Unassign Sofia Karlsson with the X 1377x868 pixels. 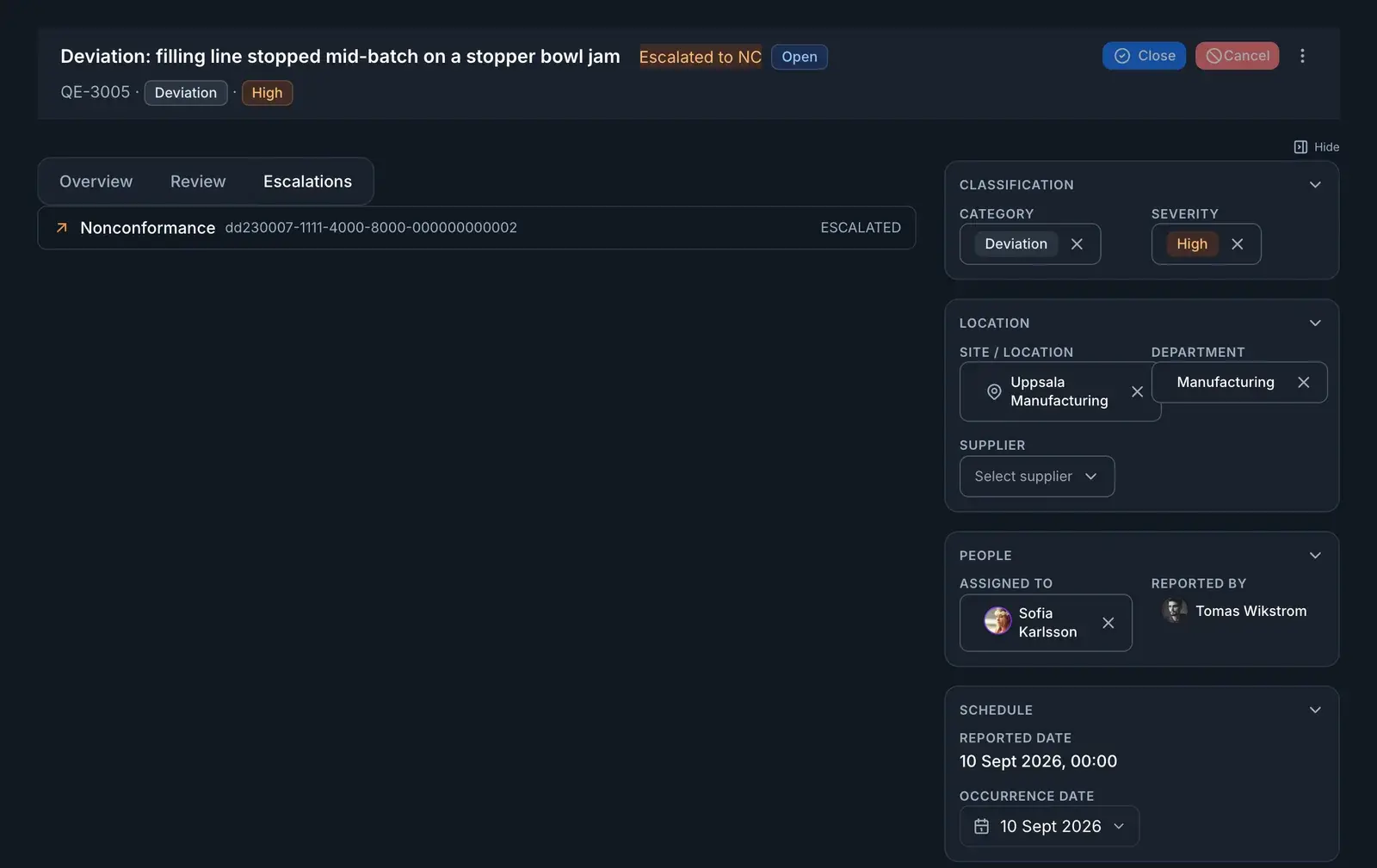tap(1108, 623)
